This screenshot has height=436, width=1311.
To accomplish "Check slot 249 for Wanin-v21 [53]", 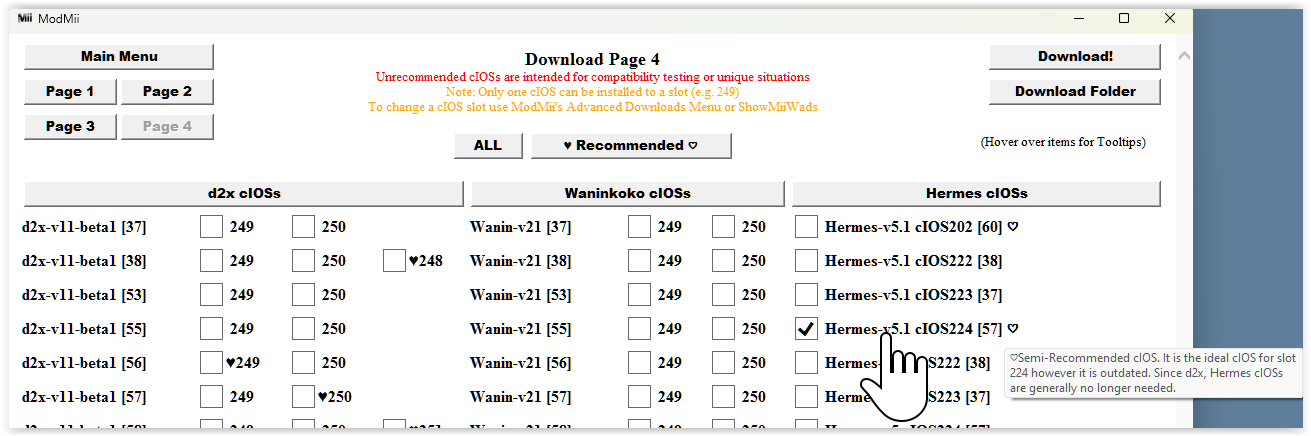I will (639, 295).
